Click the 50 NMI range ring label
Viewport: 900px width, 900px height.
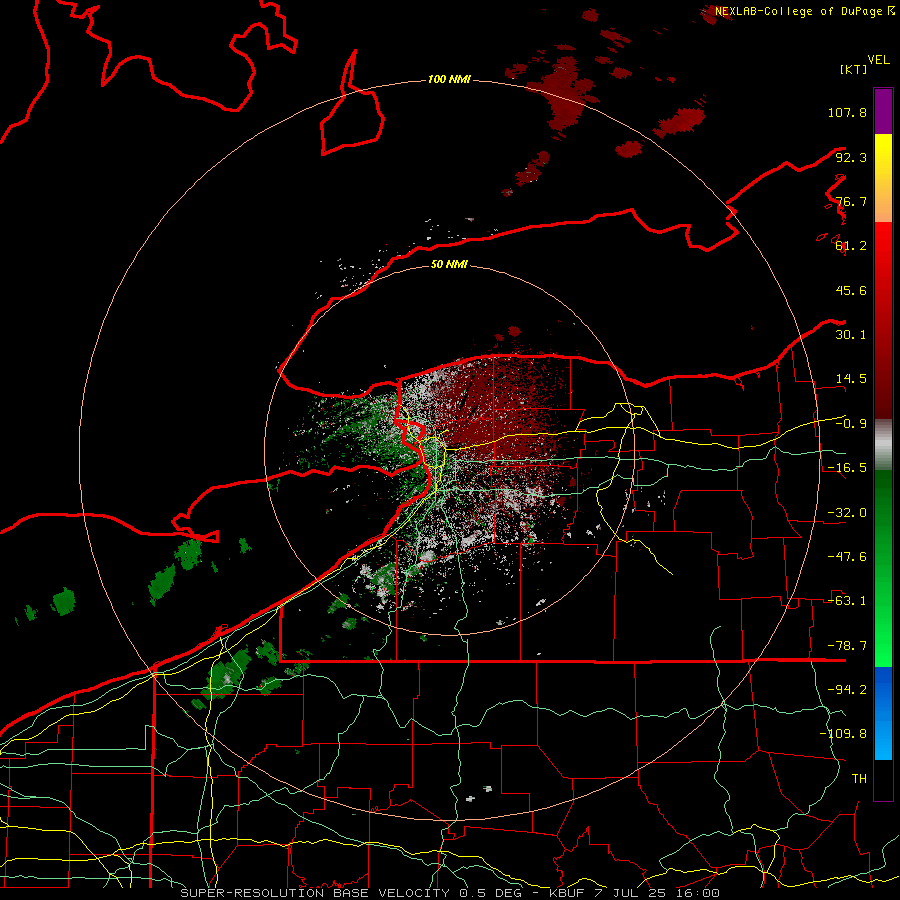click(449, 264)
